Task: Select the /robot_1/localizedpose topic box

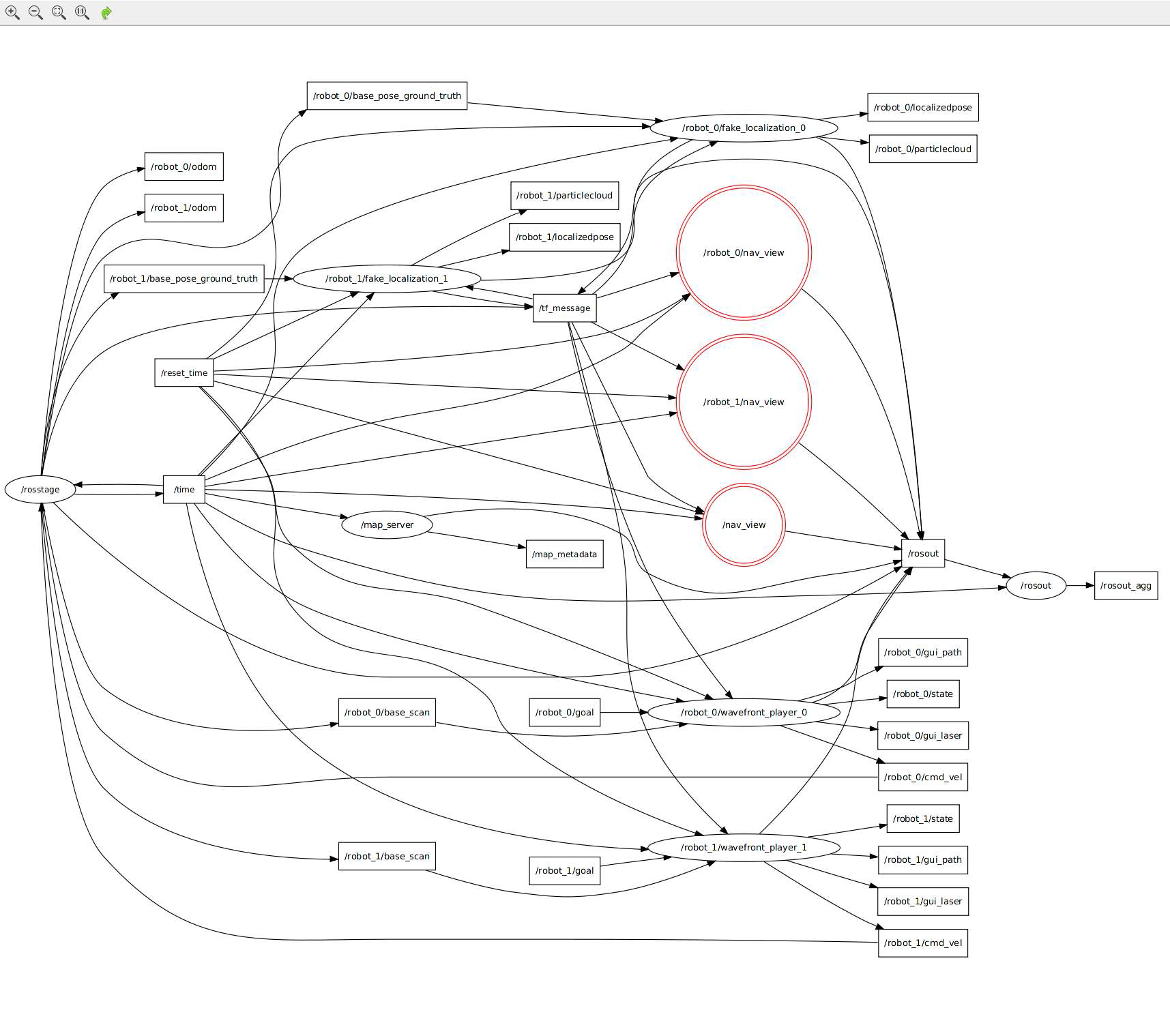Action: click(x=565, y=237)
